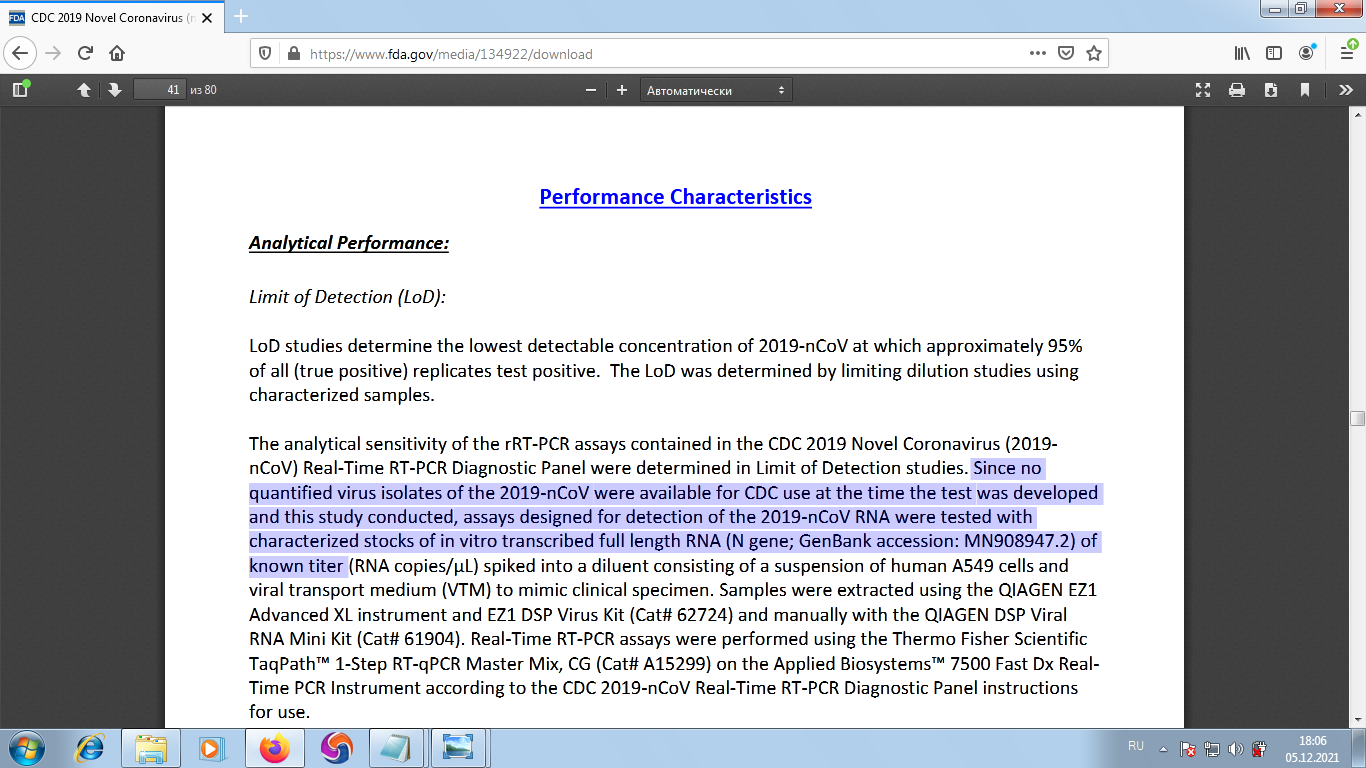Open the Firefox Library icon
1366x768 pixels.
pos(1242,54)
